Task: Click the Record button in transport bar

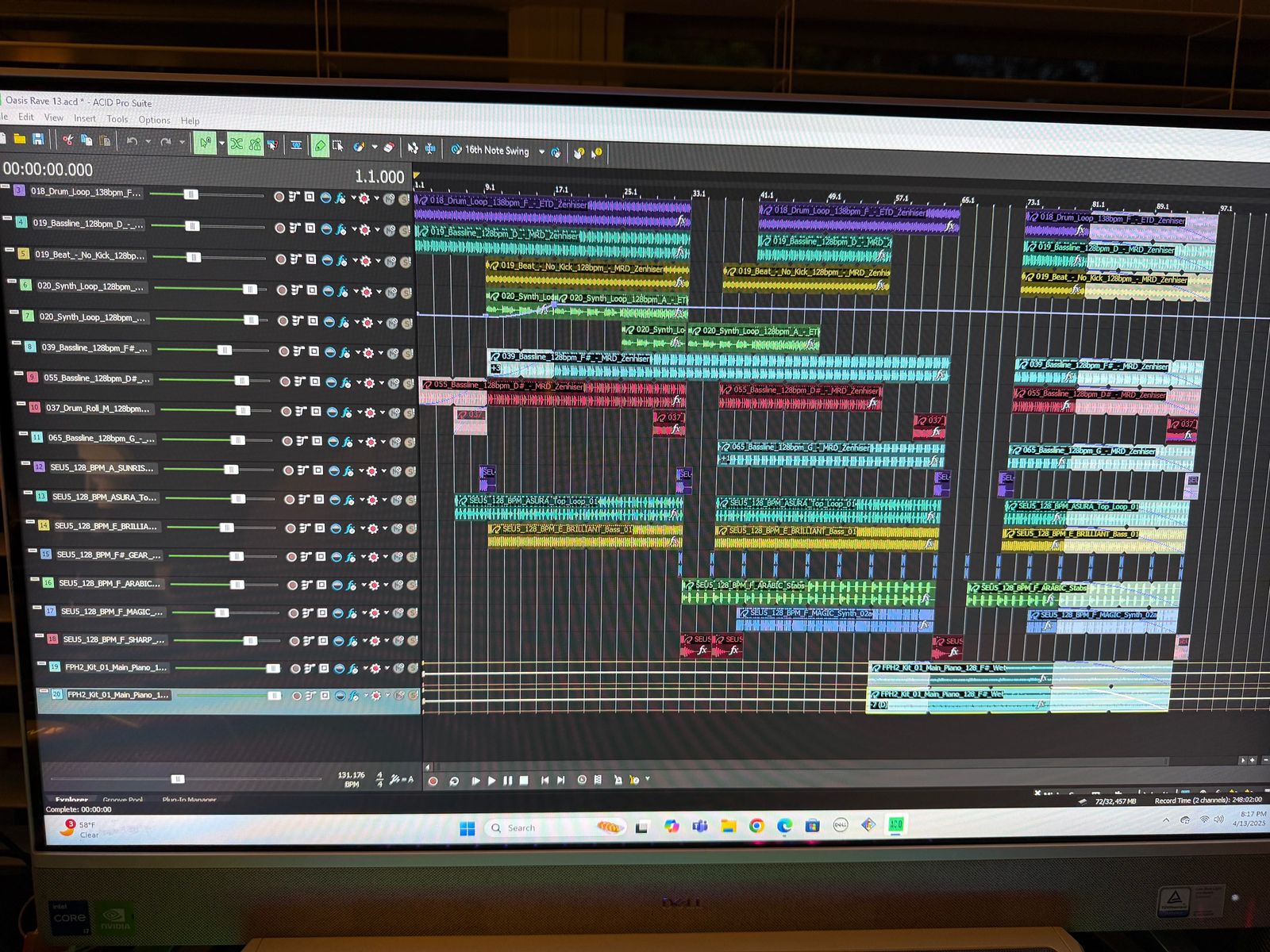Action: pyautogui.click(x=433, y=781)
